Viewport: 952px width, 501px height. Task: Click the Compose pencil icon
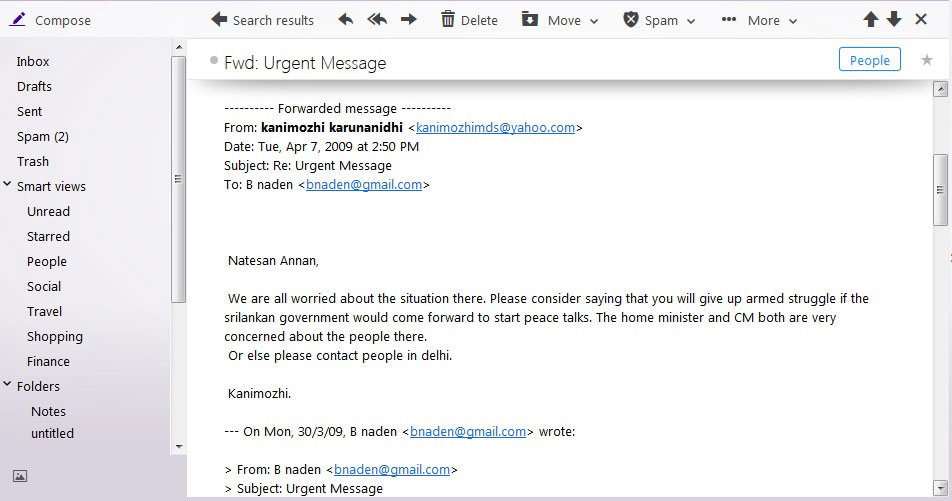click(18, 19)
